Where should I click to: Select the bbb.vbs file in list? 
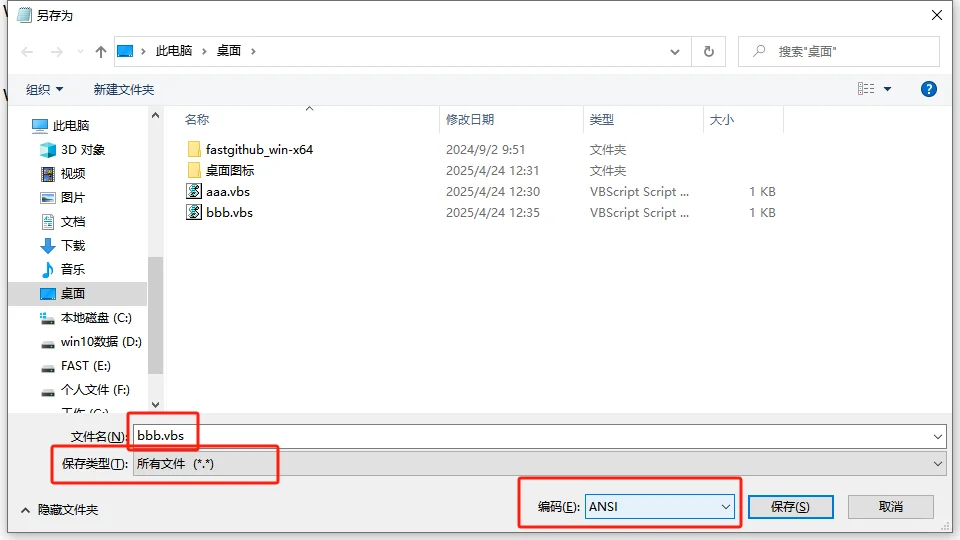pos(230,212)
